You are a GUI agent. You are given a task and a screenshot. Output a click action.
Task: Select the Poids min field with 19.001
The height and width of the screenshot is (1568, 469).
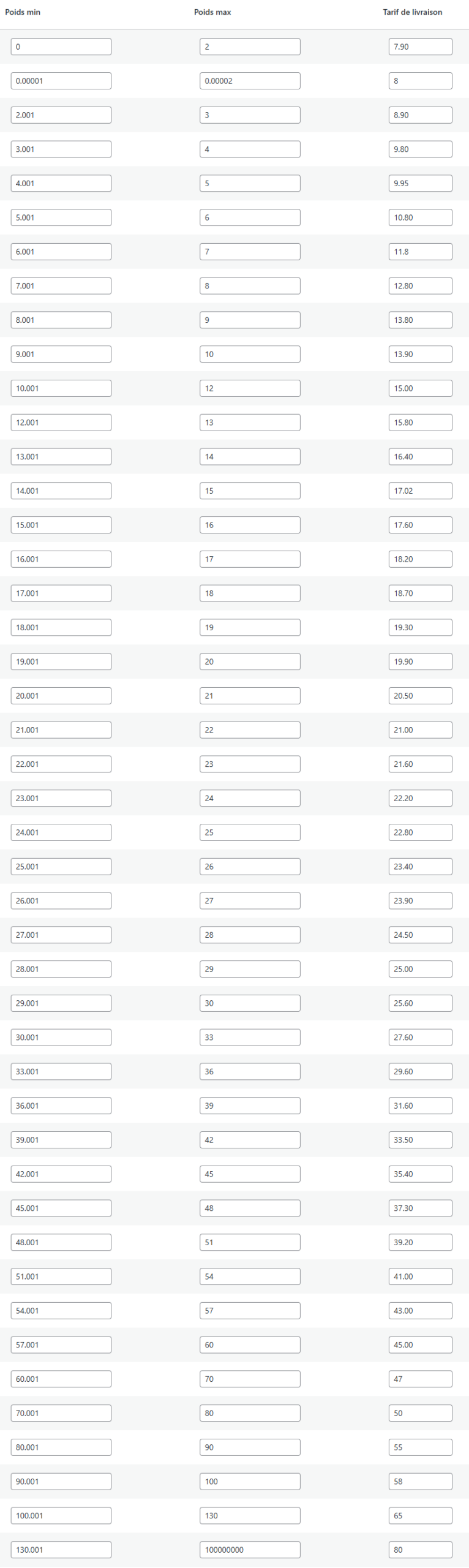pyautogui.click(x=61, y=661)
